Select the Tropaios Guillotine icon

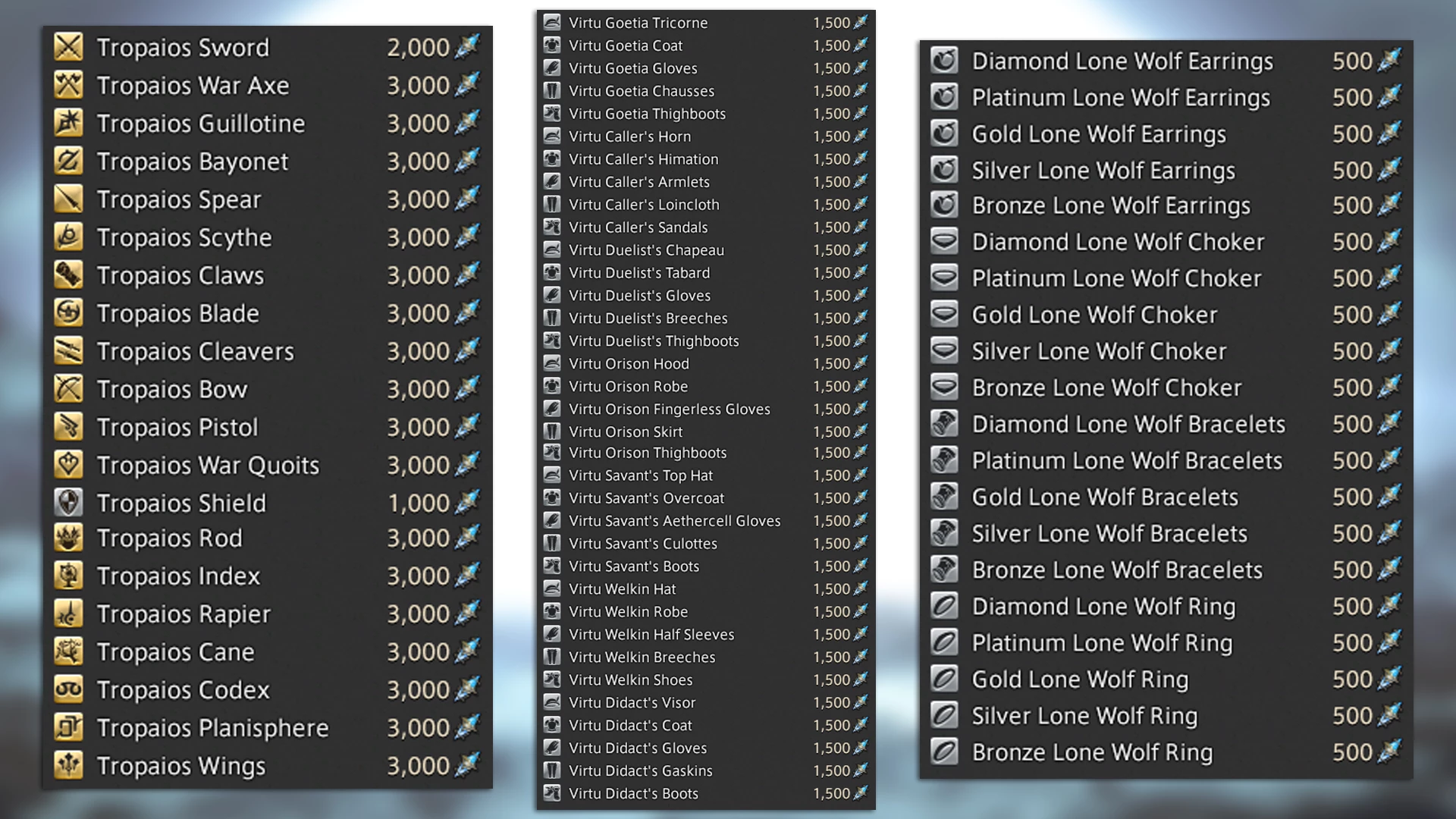pos(68,123)
